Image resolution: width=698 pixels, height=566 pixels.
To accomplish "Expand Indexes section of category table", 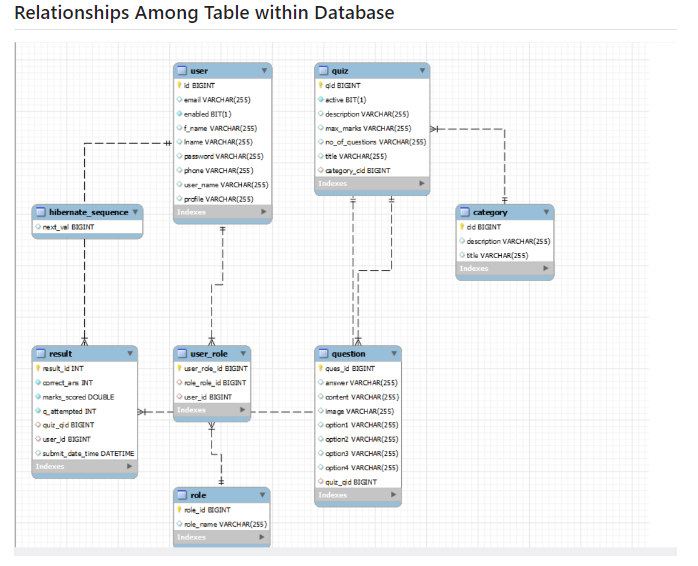I will pyautogui.click(x=546, y=268).
